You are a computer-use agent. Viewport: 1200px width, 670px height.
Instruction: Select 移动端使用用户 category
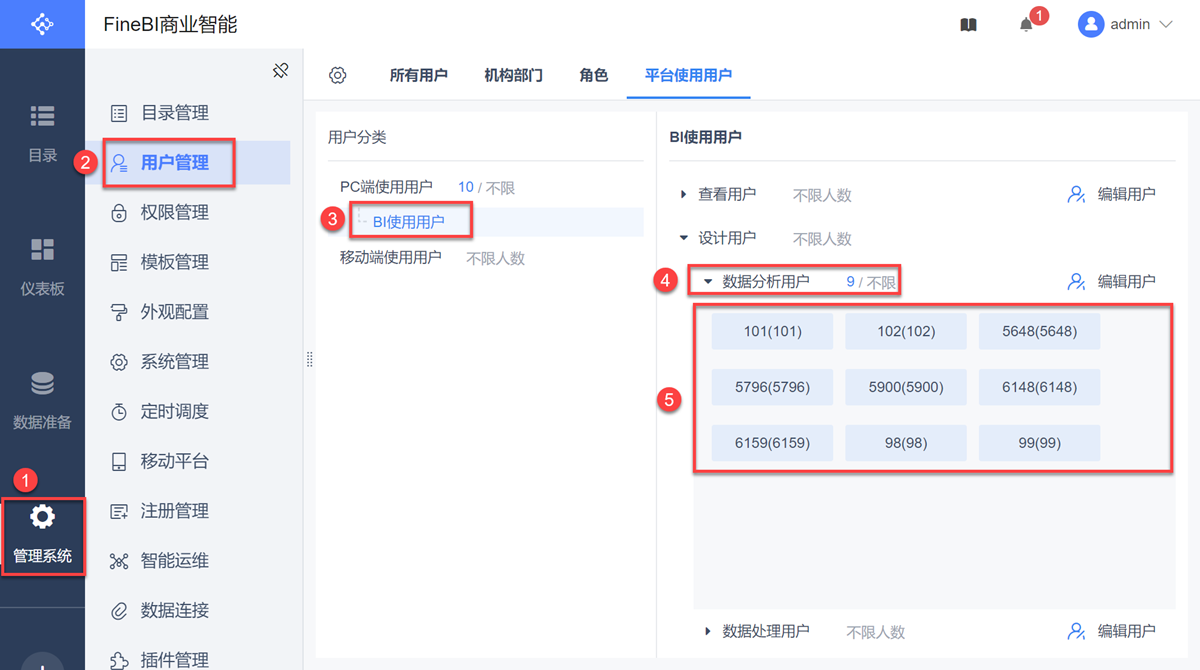tap(391, 258)
